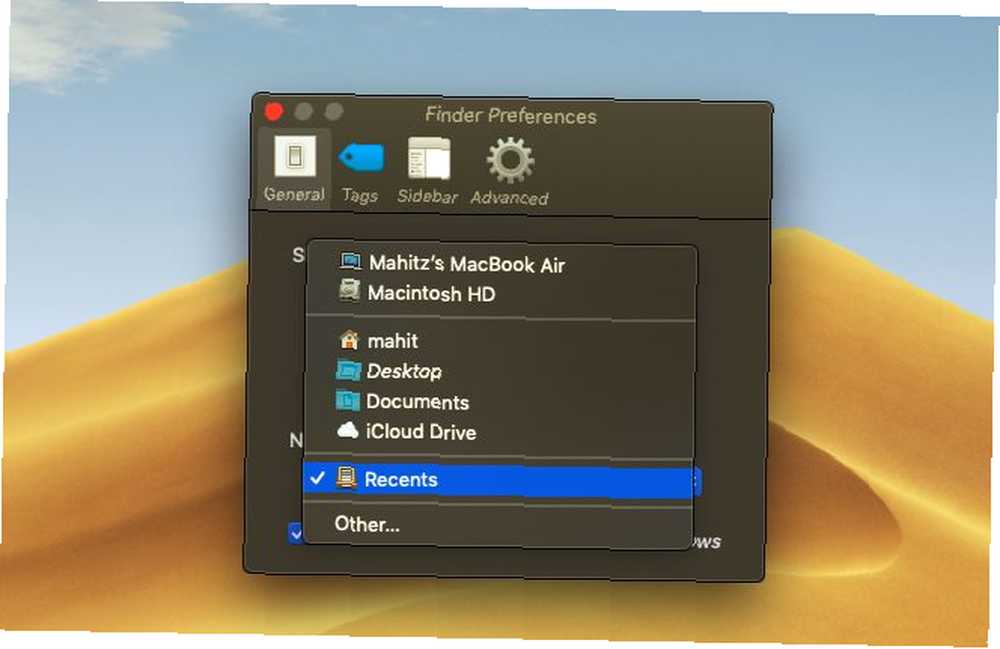The width and height of the screenshot is (1000, 649).
Task: Close the Finder Preferences window
Action: tap(274, 112)
